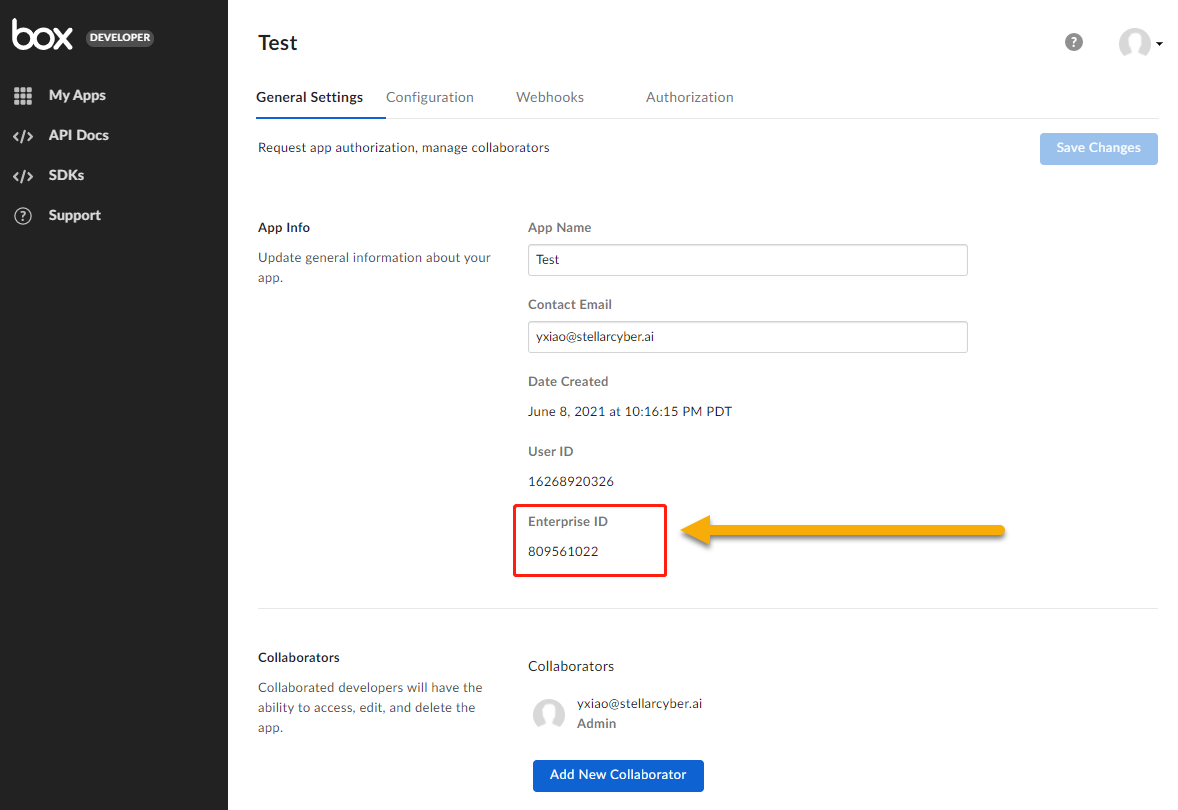Switch to the Configuration tab
This screenshot has height=810, width=1178.
point(430,97)
